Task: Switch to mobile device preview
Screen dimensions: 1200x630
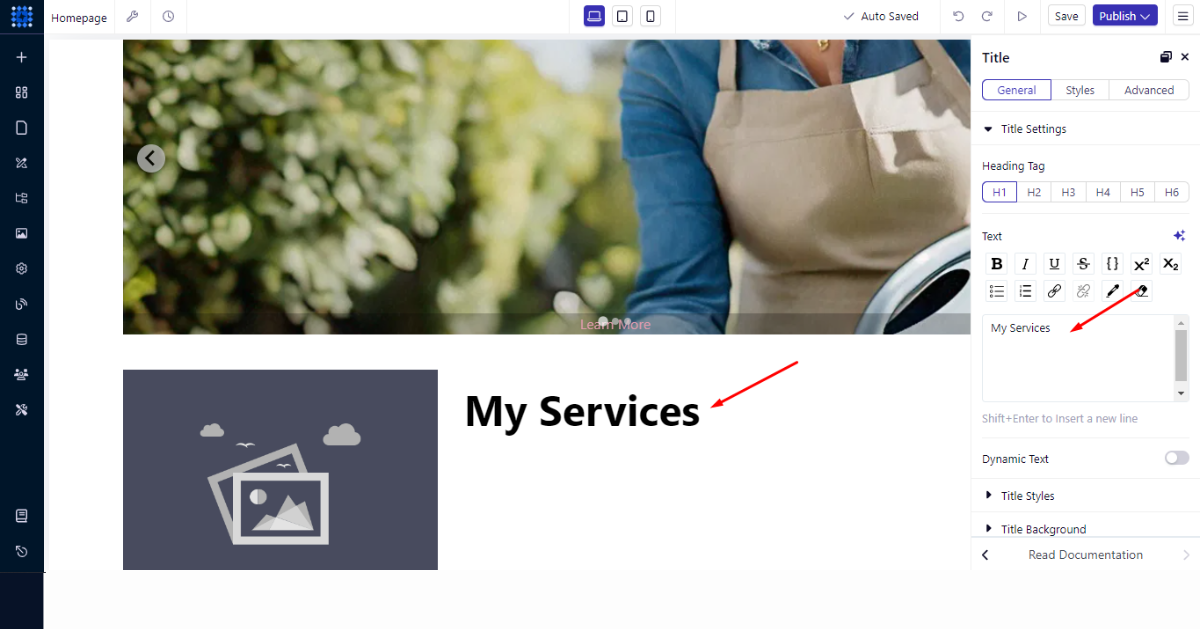Action: click(x=650, y=16)
